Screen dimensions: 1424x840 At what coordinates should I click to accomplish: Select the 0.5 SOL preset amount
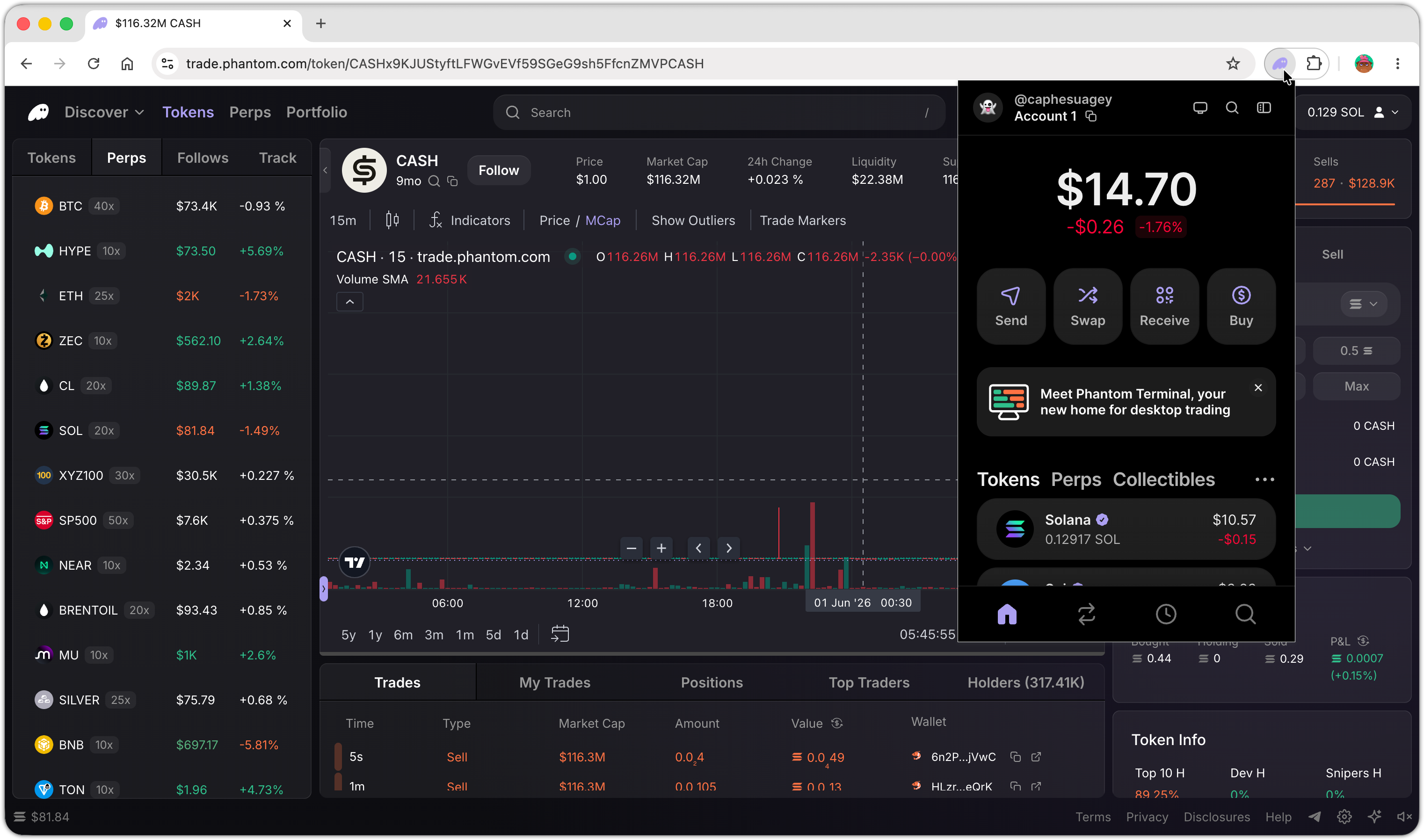pyautogui.click(x=1356, y=350)
